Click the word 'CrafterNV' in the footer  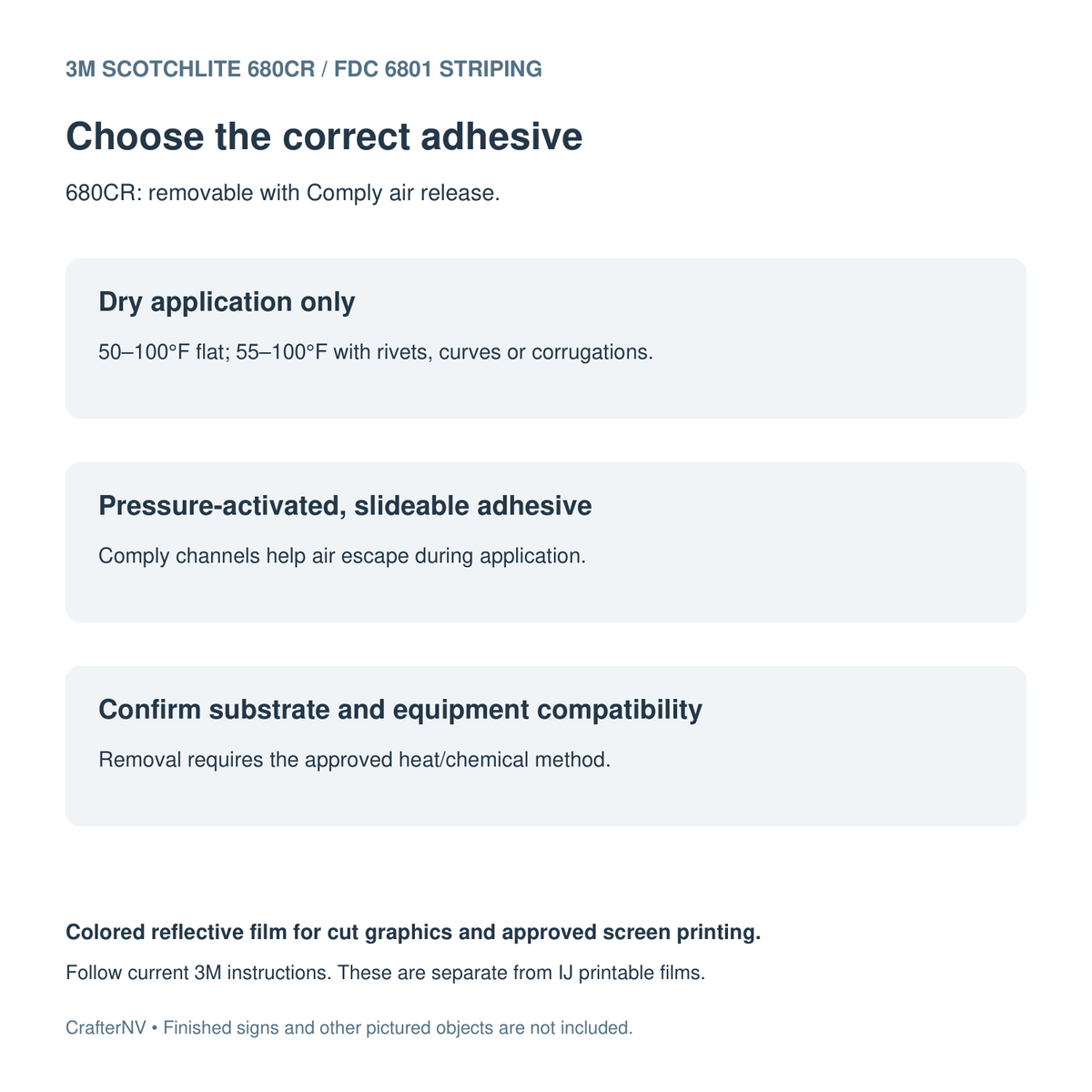pos(106,1028)
